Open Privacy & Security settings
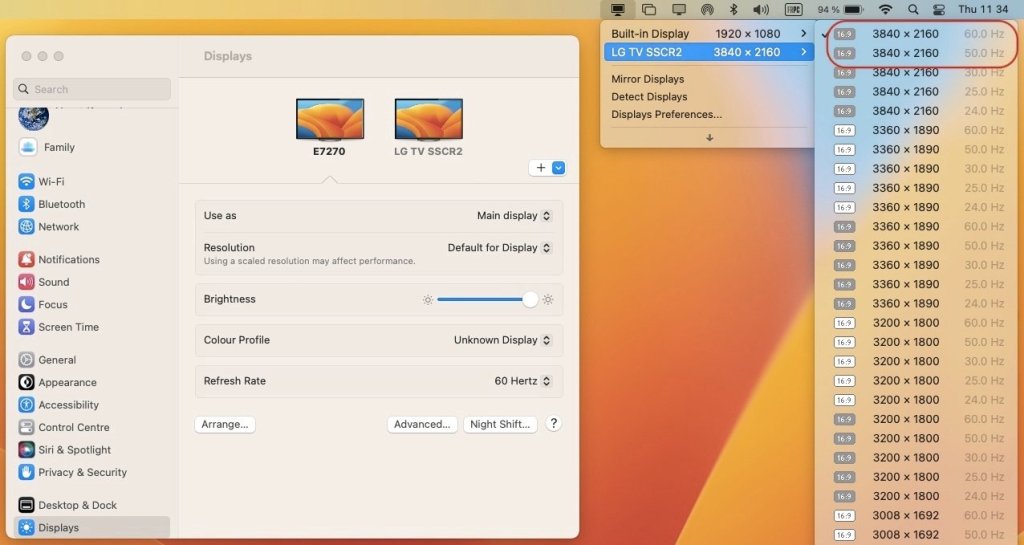This screenshot has height=545, width=1024. pyautogui.click(x=82, y=472)
